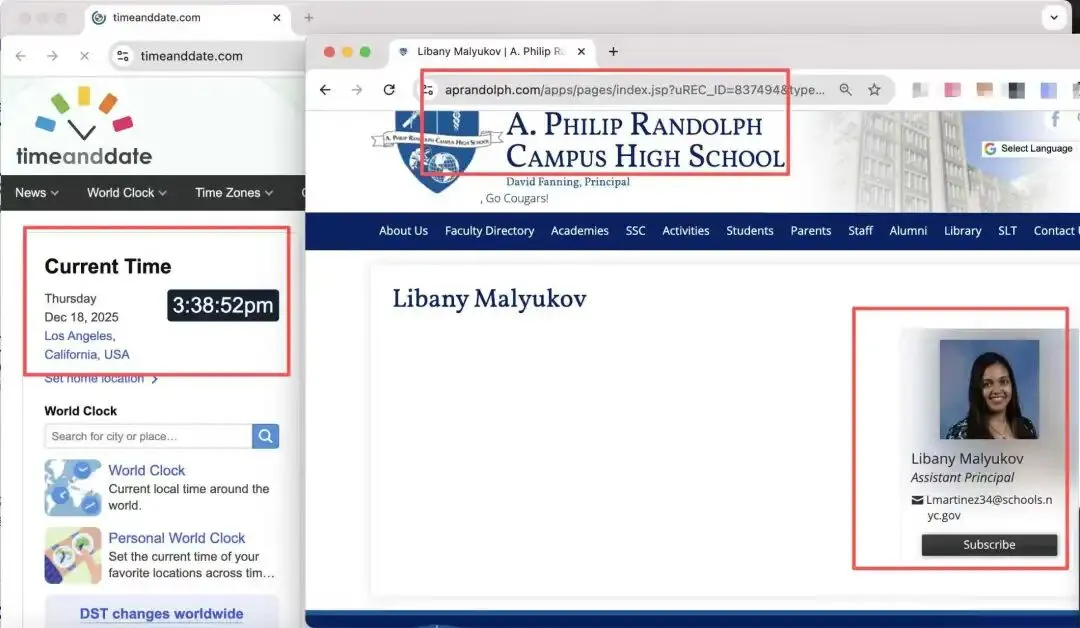This screenshot has height=628, width=1080.
Task: Open Alumni menu item
Action: tap(908, 231)
